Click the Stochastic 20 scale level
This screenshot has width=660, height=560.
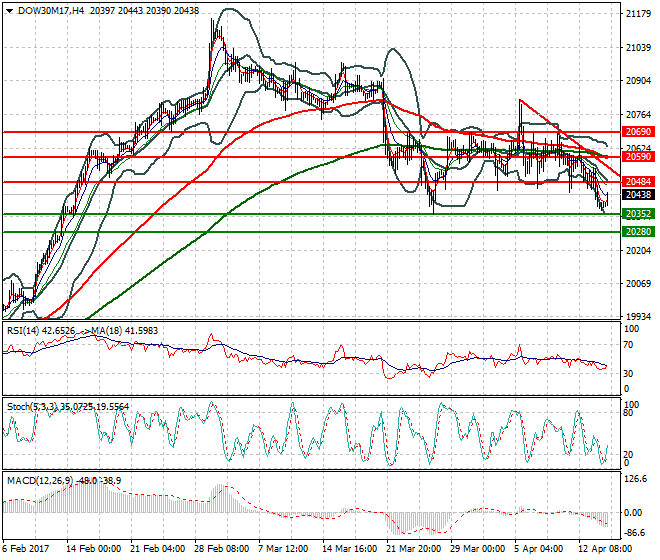click(x=628, y=455)
